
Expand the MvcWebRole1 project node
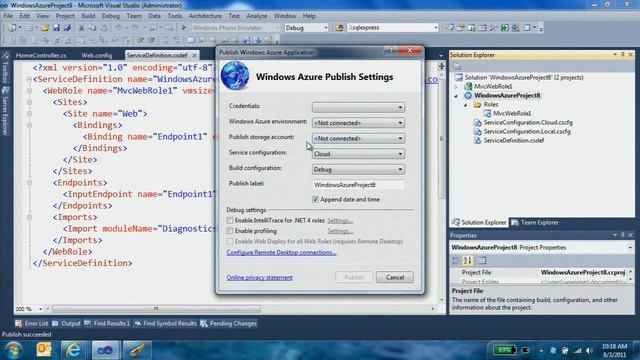[456, 87]
